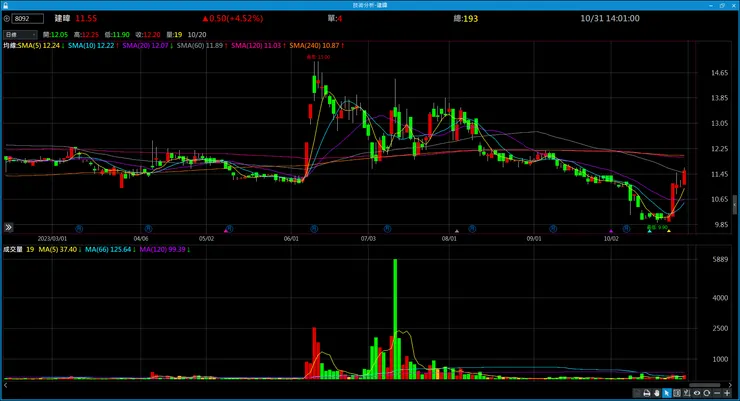This screenshot has width=740, height=401.
Task: Click the plus circle icon beside the stock code
Action: pos(7,19)
